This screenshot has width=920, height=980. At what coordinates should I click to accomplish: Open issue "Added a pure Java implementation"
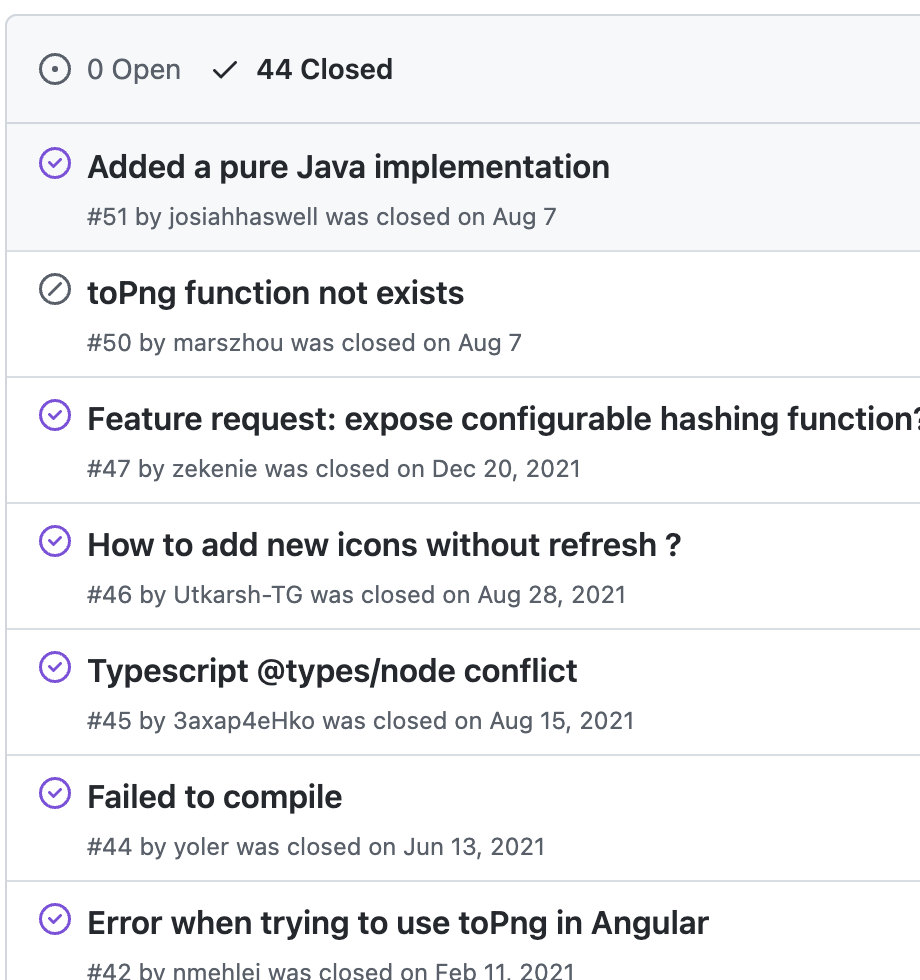pyautogui.click(x=348, y=167)
